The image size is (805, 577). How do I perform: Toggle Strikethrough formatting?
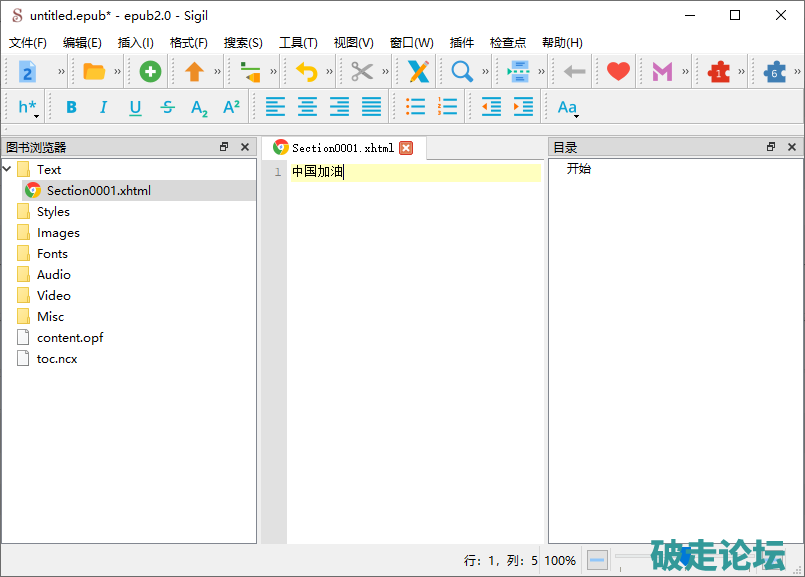pyautogui.click(x=167, y=107)
